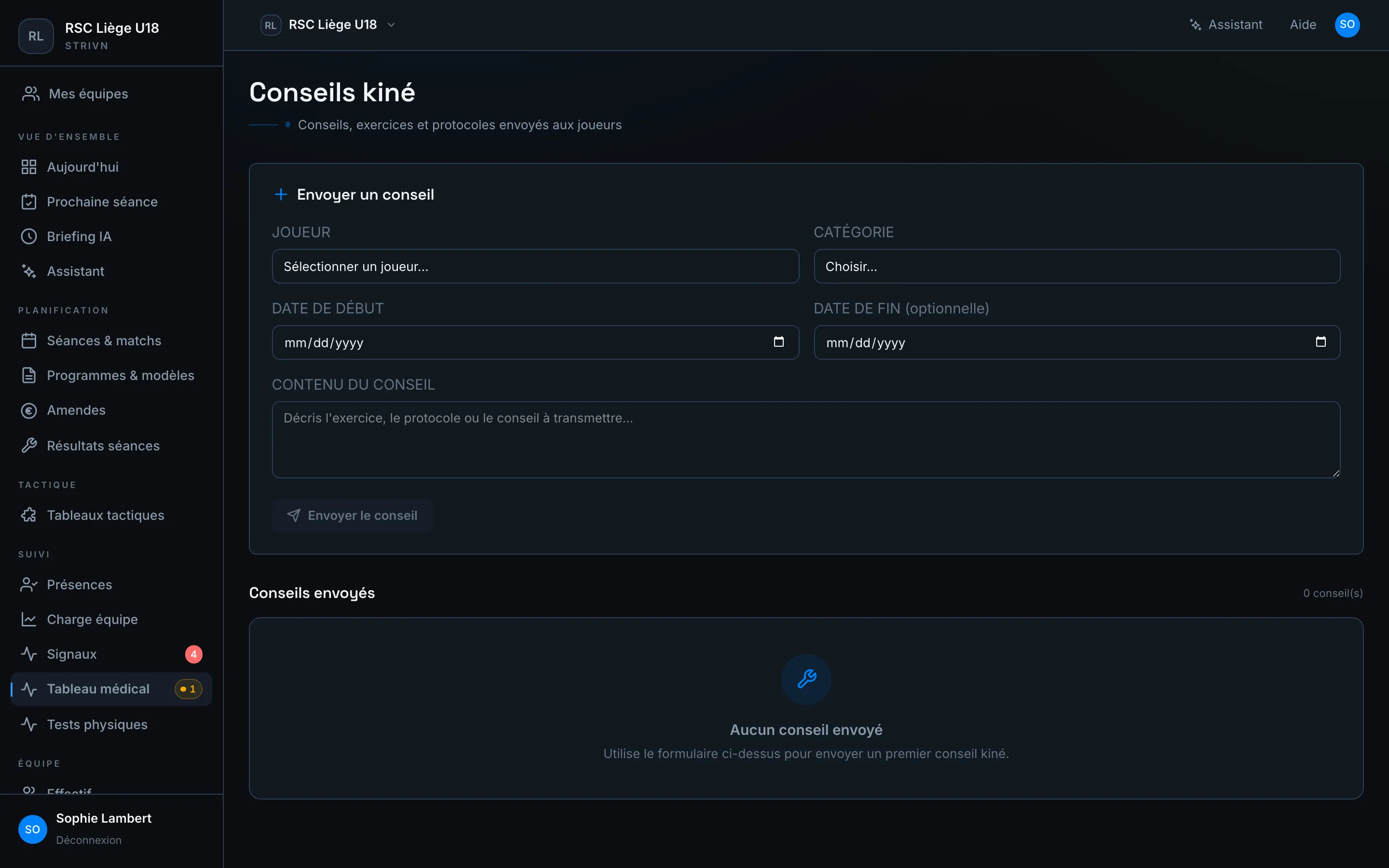Open Mes équipes users icon

pyautogui.click(x=30, y=94)
